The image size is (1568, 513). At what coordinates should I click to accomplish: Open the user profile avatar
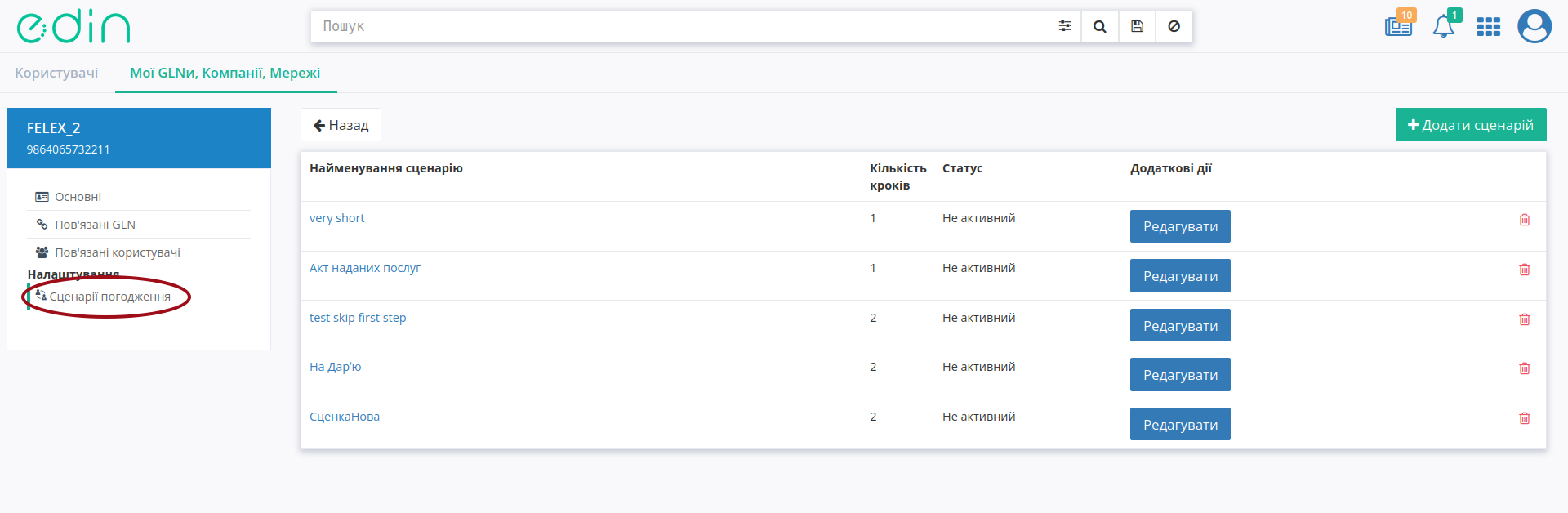tap(1535, 26)
